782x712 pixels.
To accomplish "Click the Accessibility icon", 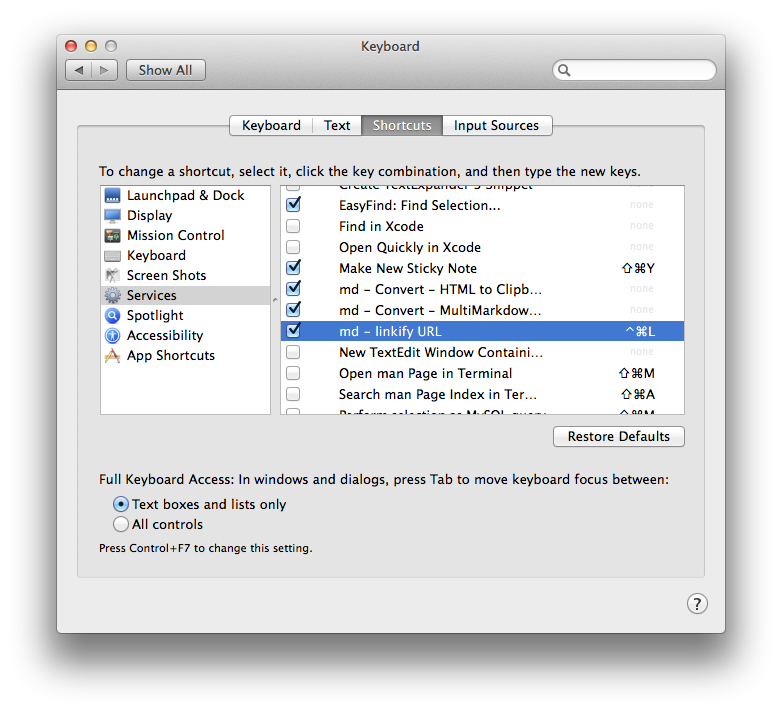I will coord(113,335).
